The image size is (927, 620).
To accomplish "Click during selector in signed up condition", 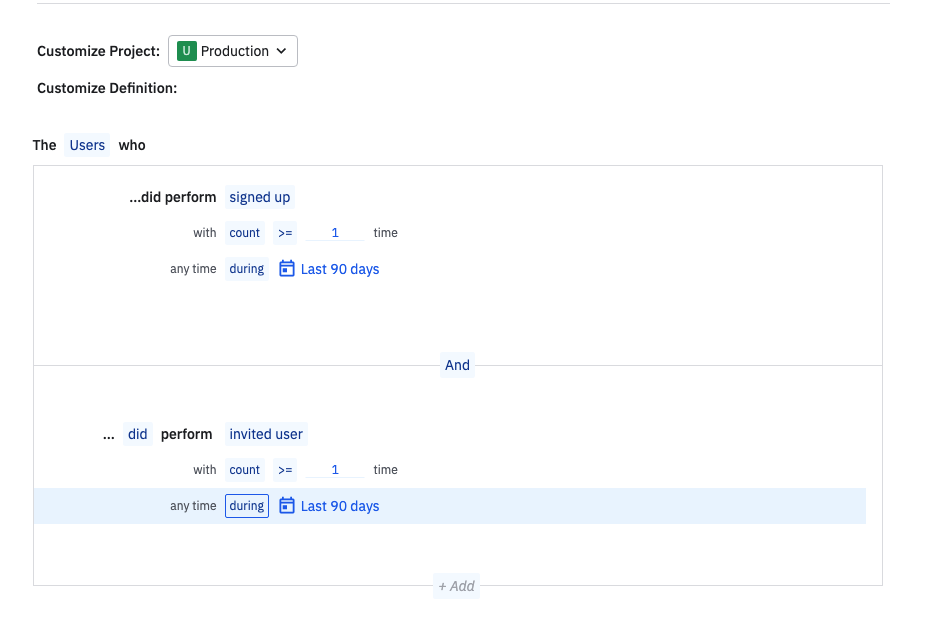I will [247, 269].
